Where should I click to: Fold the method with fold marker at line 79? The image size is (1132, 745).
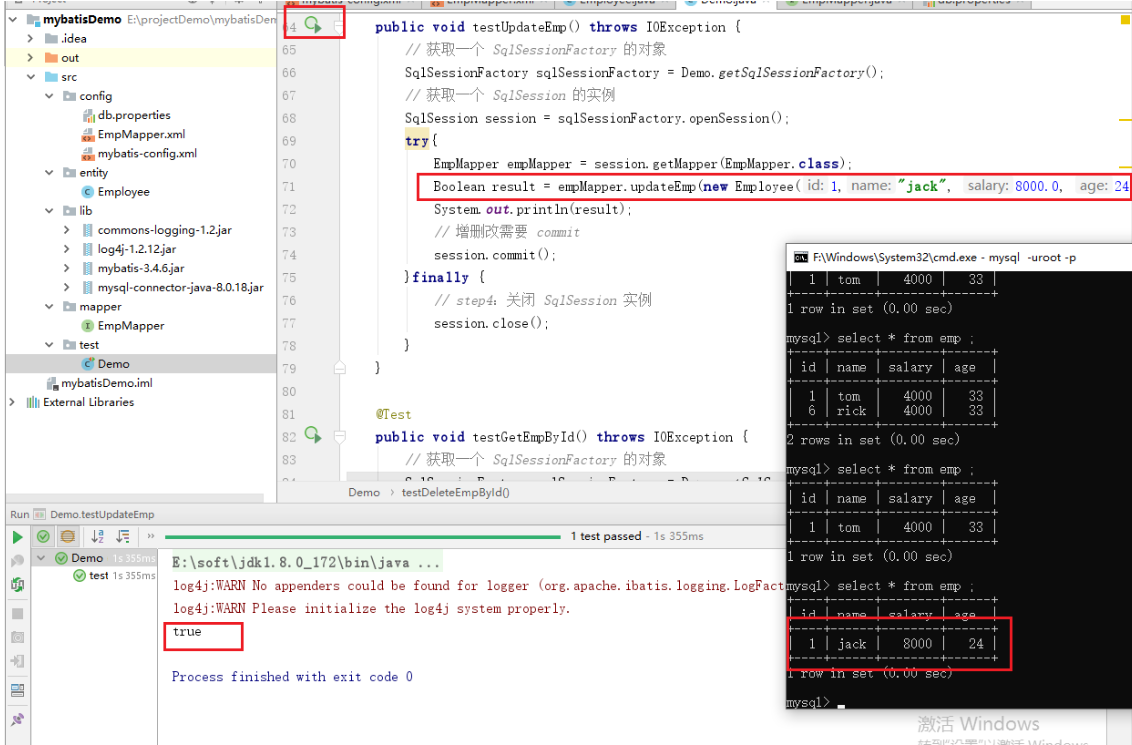(x=339, y=368)
